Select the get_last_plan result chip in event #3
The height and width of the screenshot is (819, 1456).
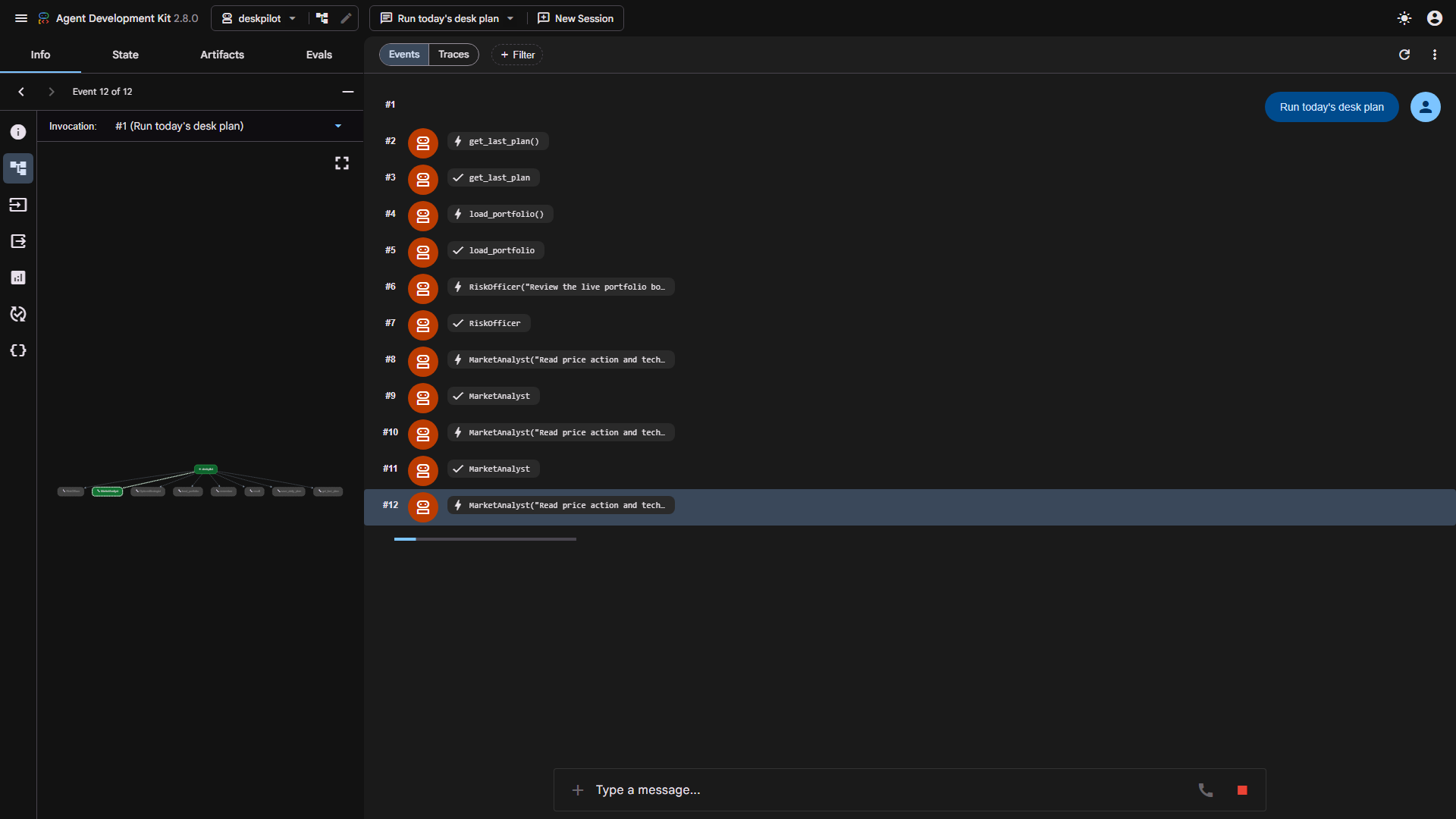[493, 177]
